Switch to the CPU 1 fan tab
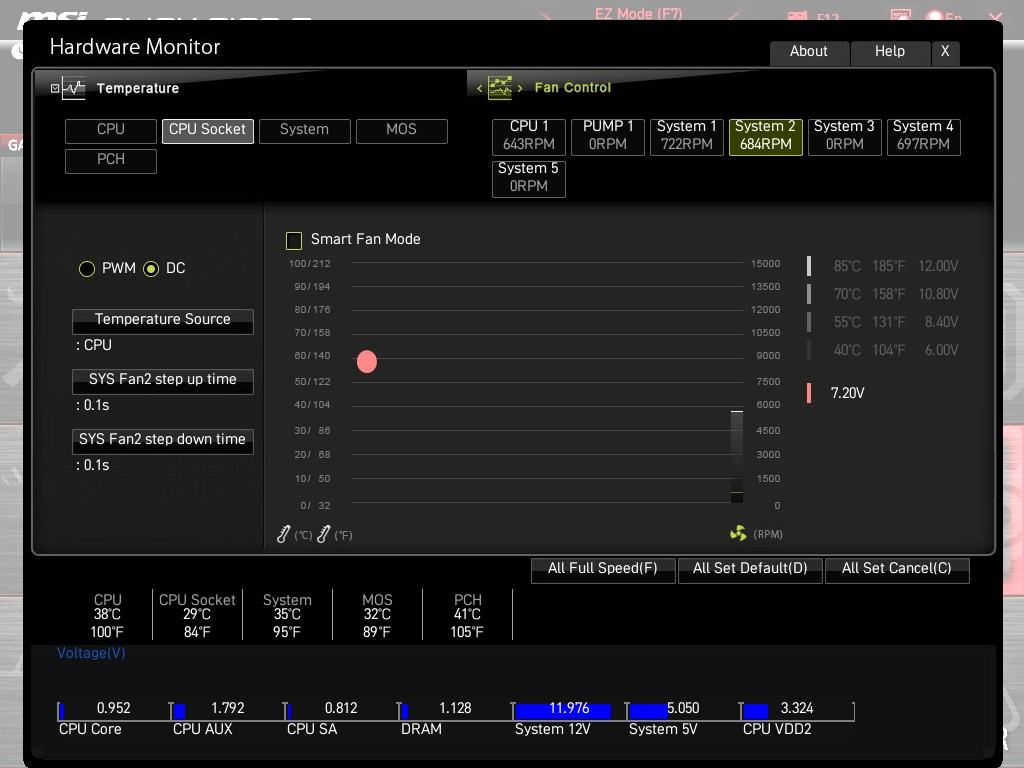1024x768 pixels. pos(529,136)
